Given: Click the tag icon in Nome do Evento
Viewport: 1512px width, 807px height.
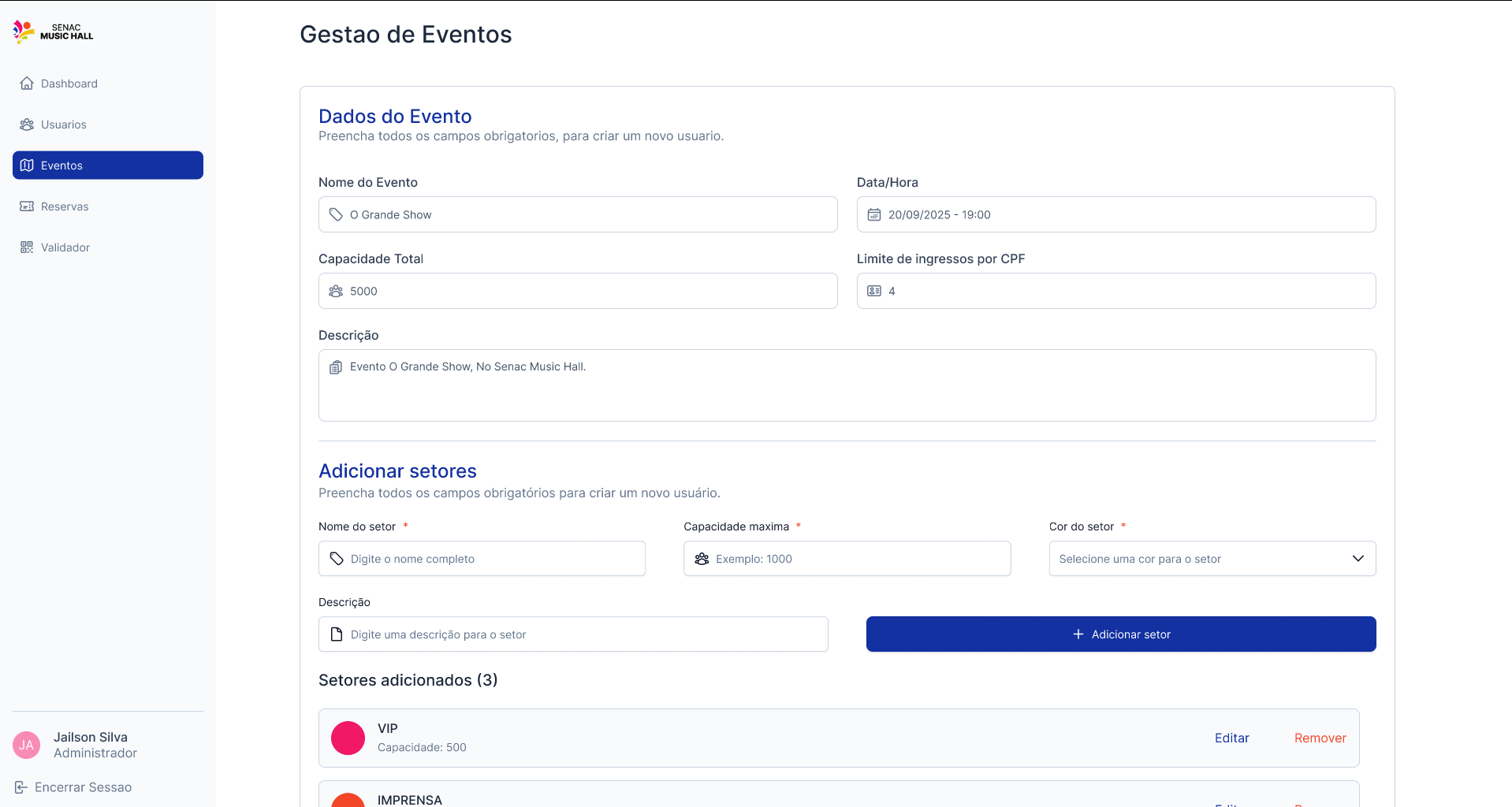Looking at the screenshot, I should [x=336, y=215].
